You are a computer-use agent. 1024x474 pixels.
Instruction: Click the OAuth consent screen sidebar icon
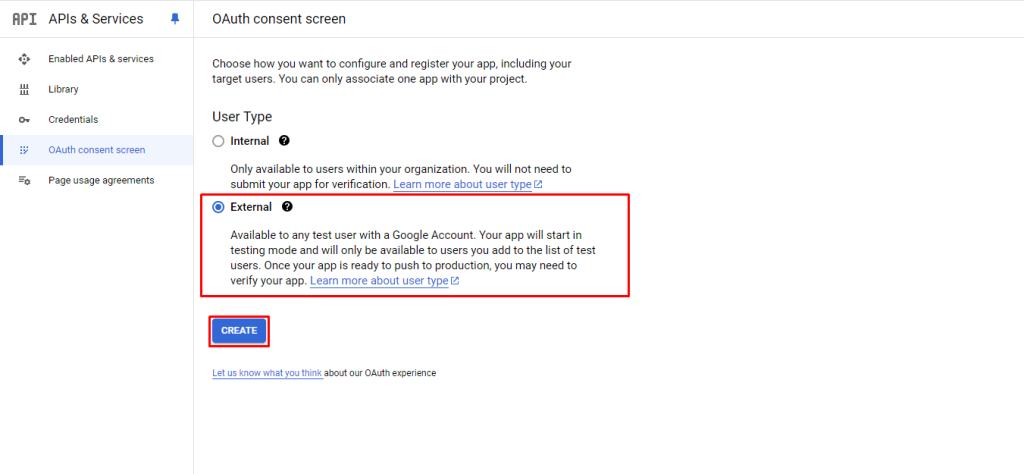click(x=24, y=150)
